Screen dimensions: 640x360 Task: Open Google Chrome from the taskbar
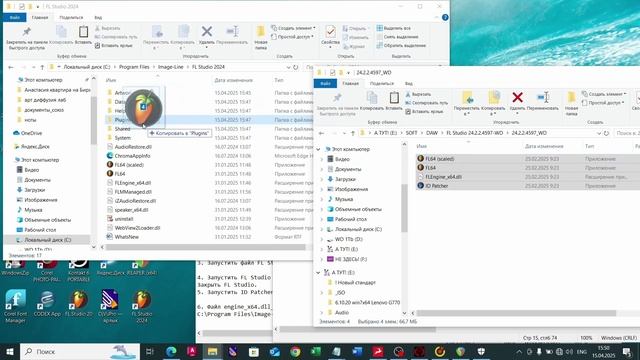point(295,351)
